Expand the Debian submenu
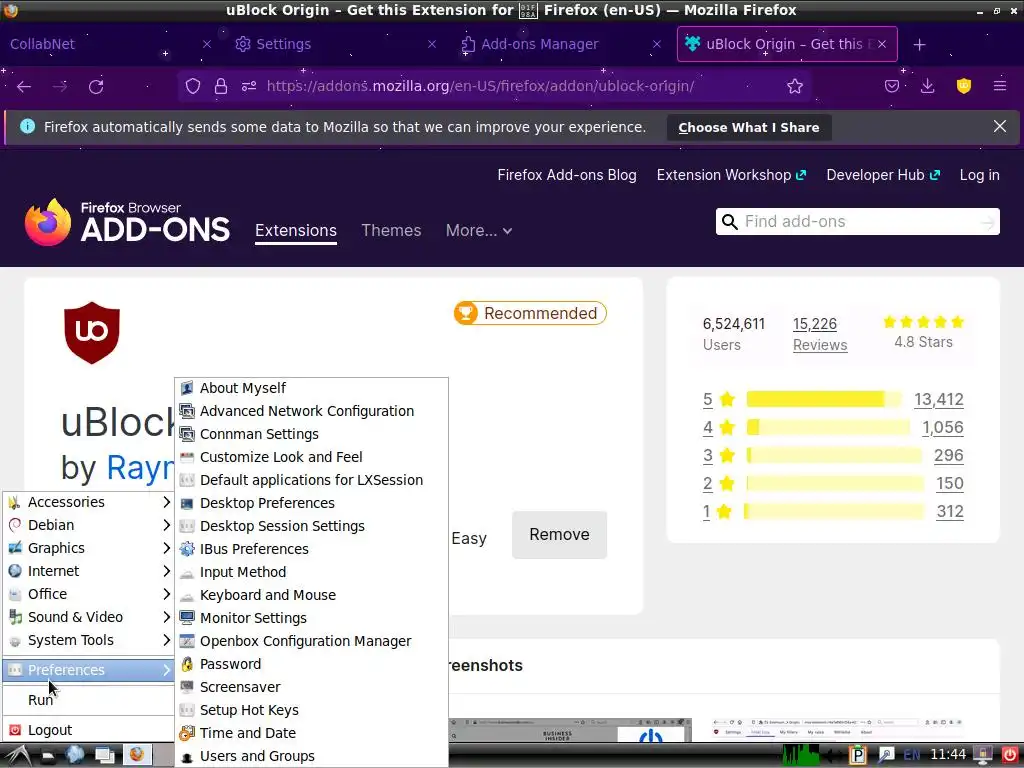The height and width of the screenshot is (768, 1024). pos(88,525)
